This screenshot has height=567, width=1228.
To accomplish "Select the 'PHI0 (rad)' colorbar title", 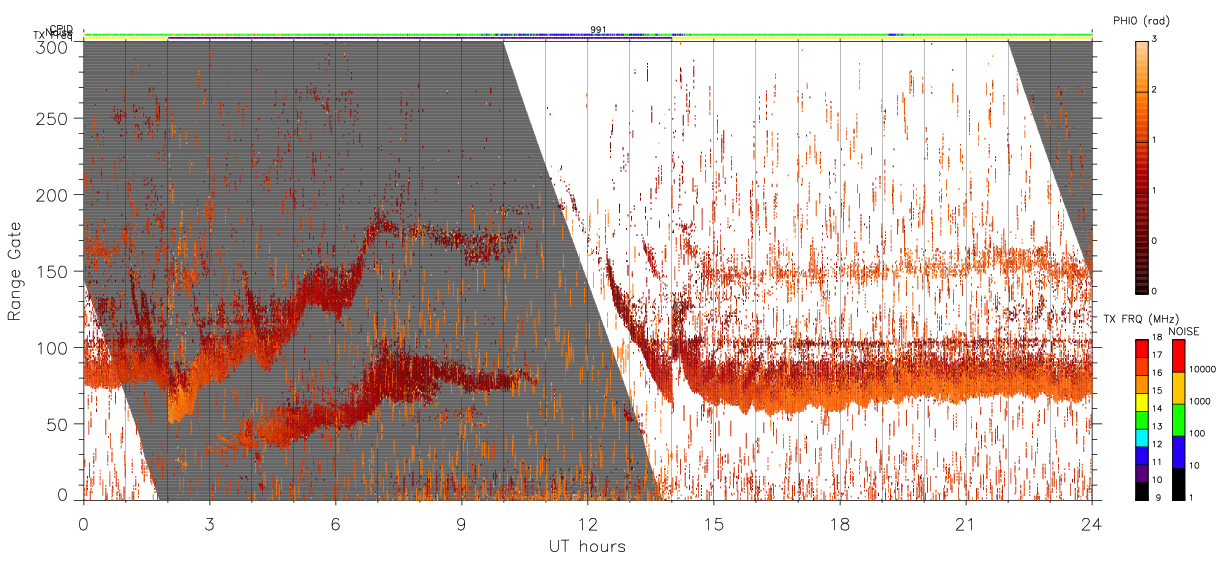I will pyautogui.click(x=1141, y=21).
